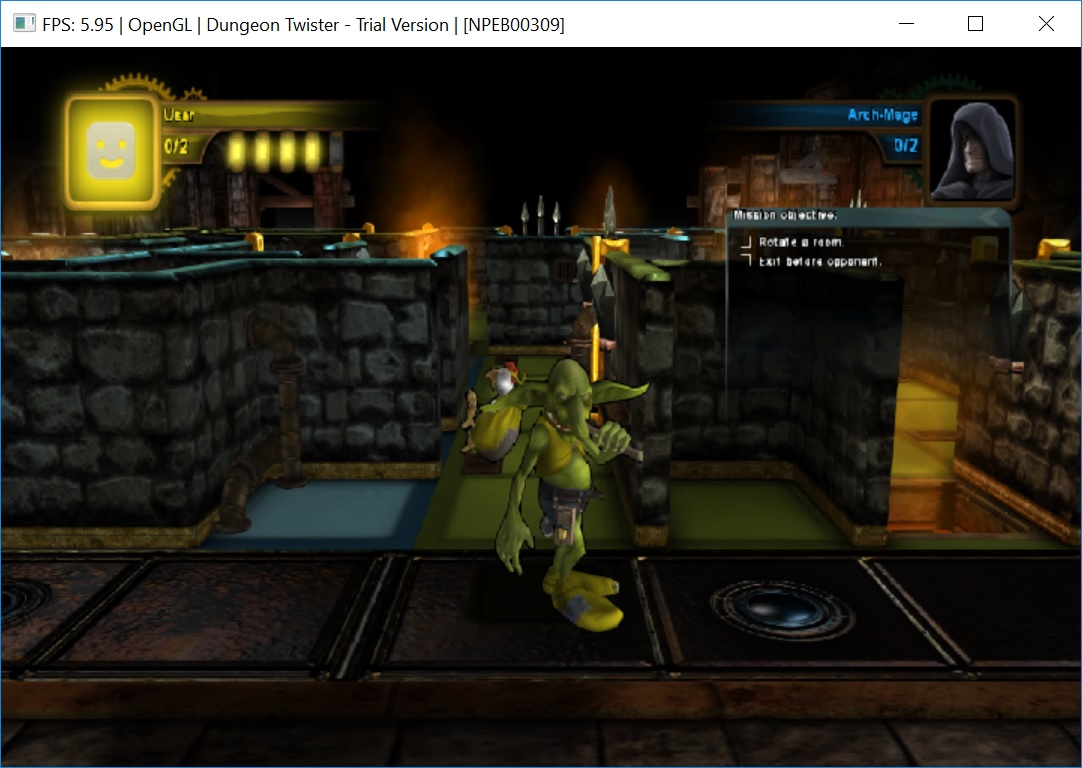Click the User 0/2 score counter
The width and height of the screenshot is (1082, 768).
click(176, 147)
